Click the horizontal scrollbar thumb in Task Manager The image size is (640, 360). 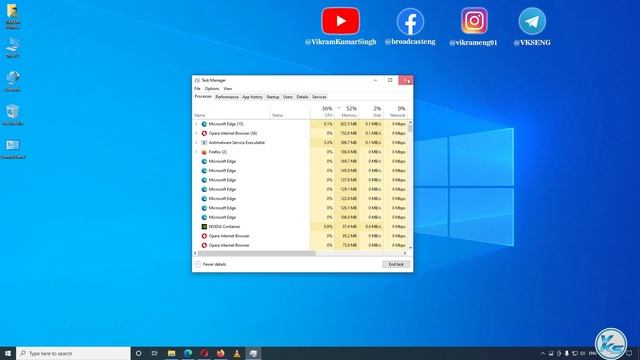pos(257,253)
